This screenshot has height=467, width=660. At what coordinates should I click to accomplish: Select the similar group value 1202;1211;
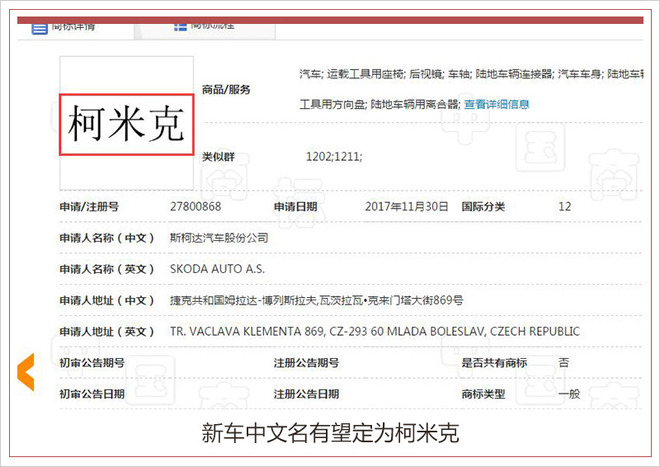334,157
